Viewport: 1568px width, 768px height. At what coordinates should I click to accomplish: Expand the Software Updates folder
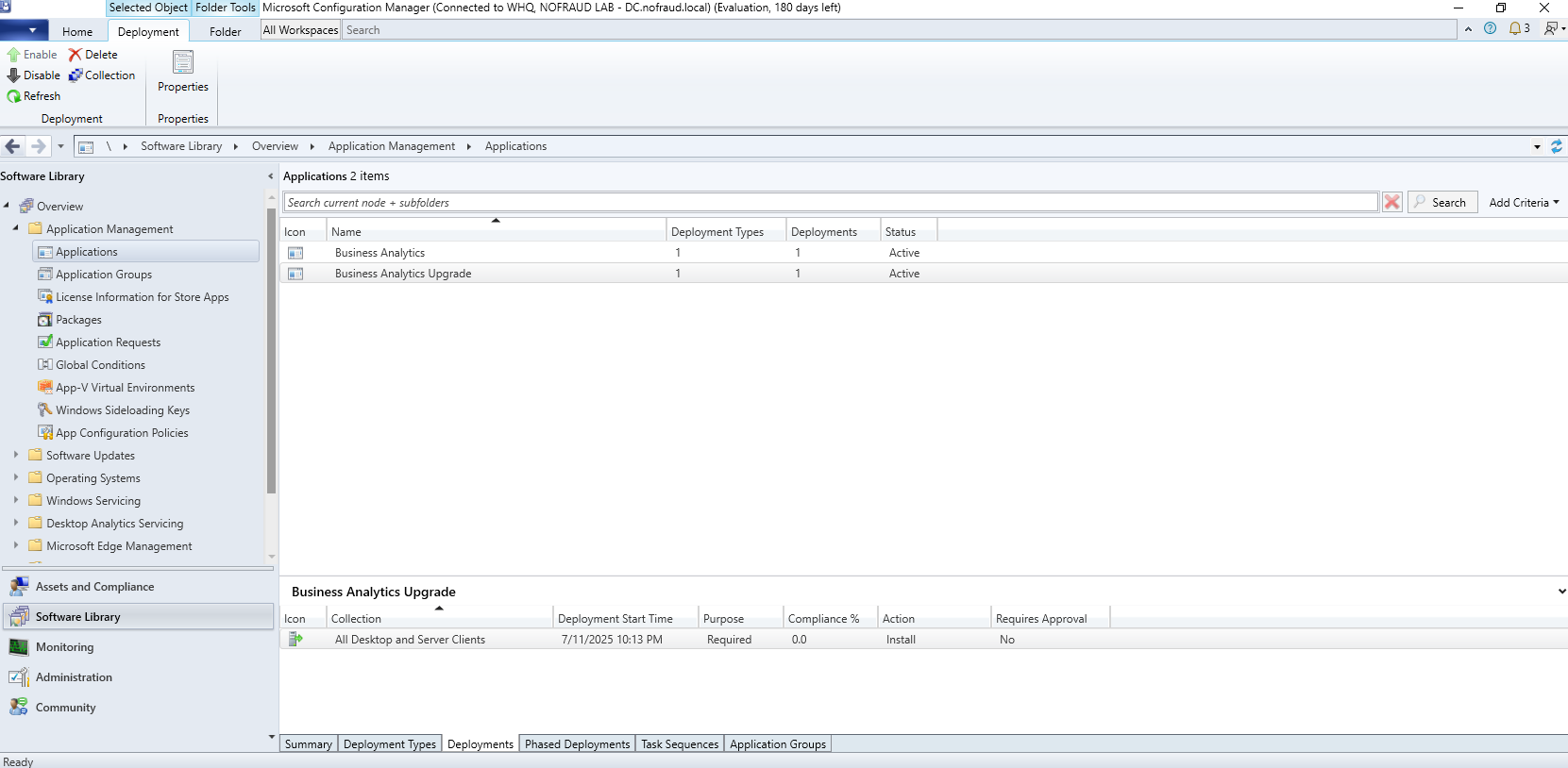coord(16,455)
